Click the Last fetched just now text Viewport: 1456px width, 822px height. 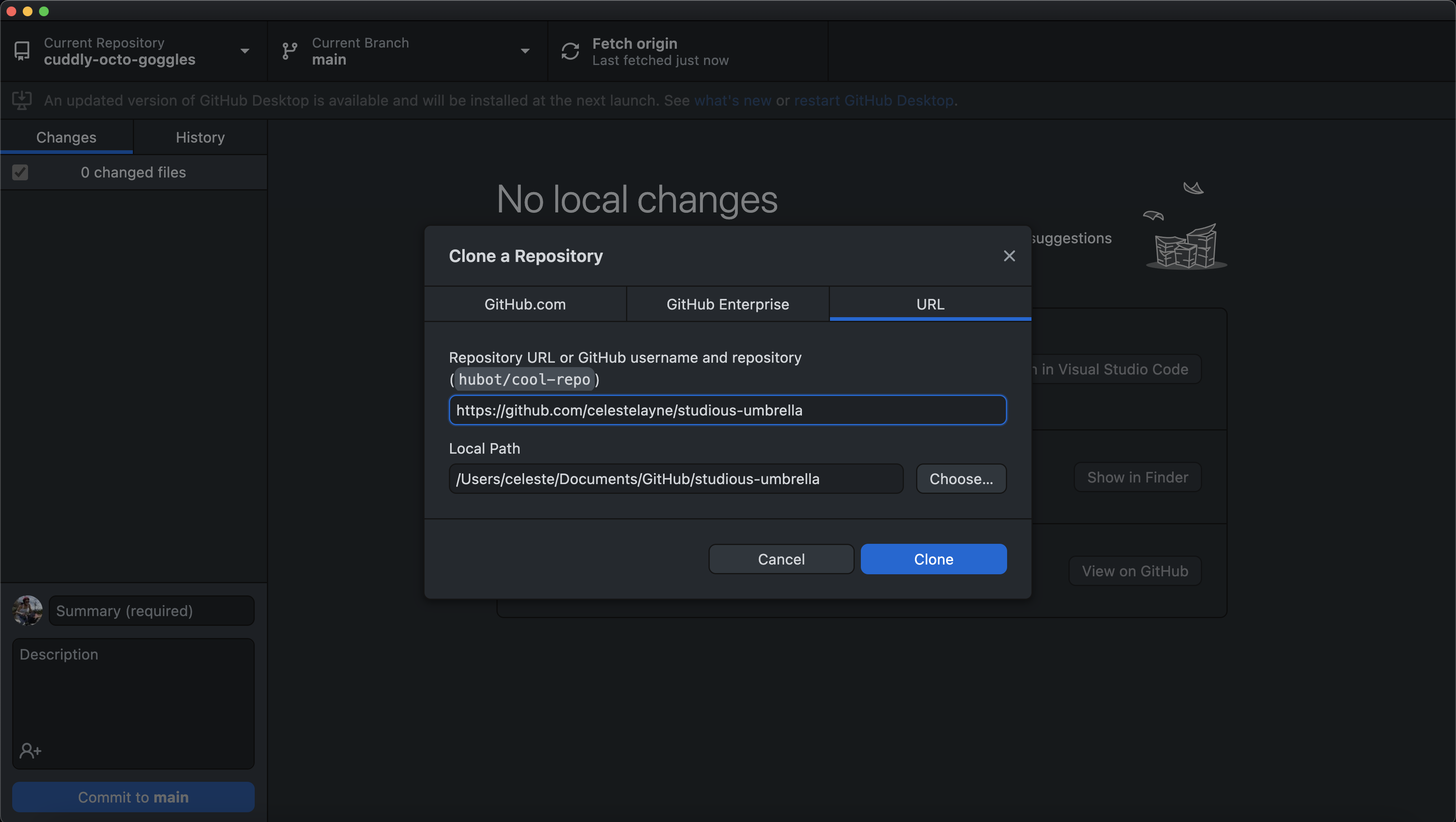click(660, 61)
